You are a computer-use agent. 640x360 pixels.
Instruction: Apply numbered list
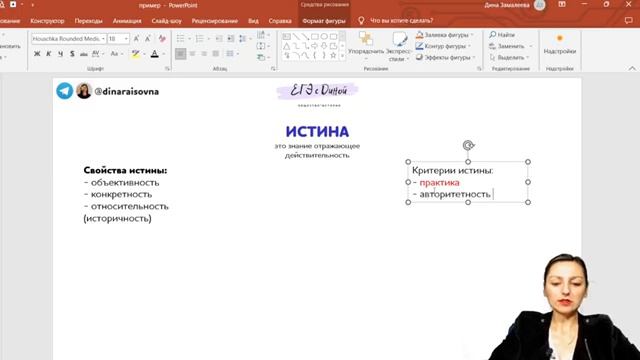tap(200, 39)
